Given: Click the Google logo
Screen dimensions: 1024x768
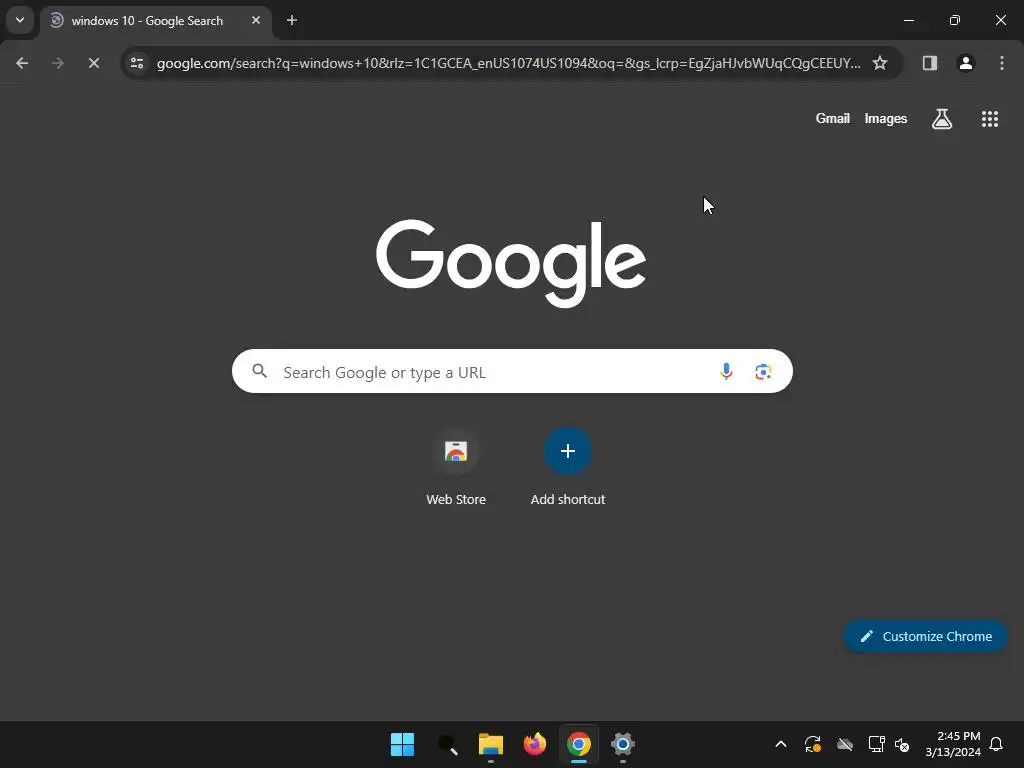Looking at the screenshot, I should [x=511, y=263].
